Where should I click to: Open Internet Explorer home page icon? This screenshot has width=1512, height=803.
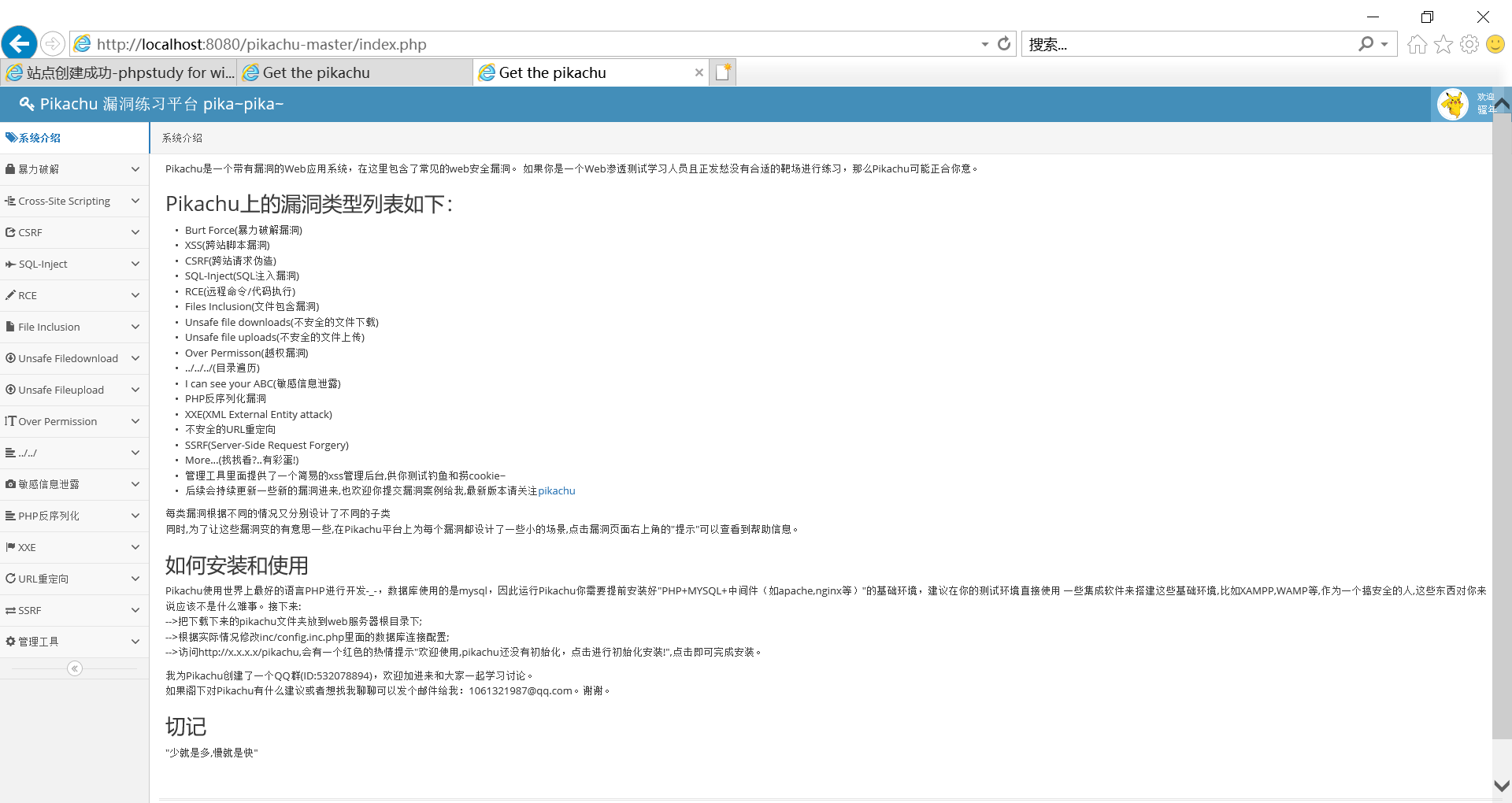tap(1416, 44)
